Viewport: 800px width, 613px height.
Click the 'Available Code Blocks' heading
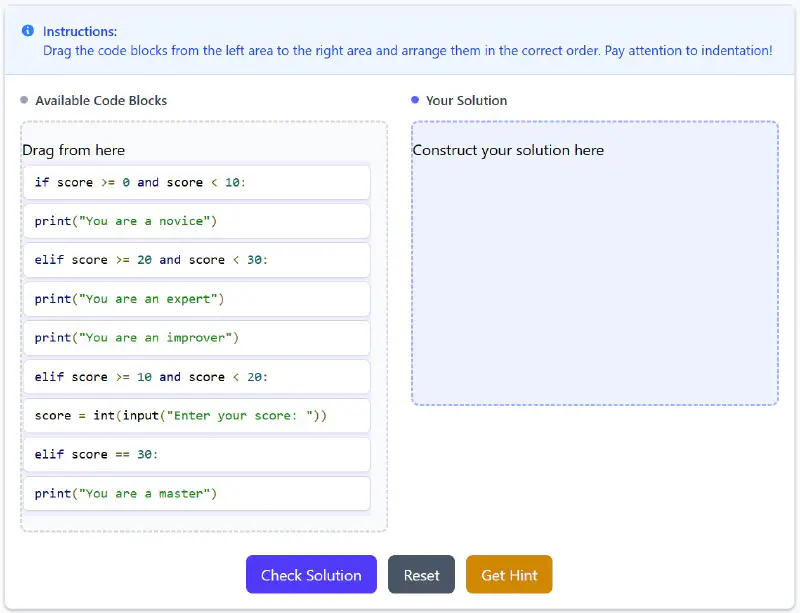coord(100,100)
